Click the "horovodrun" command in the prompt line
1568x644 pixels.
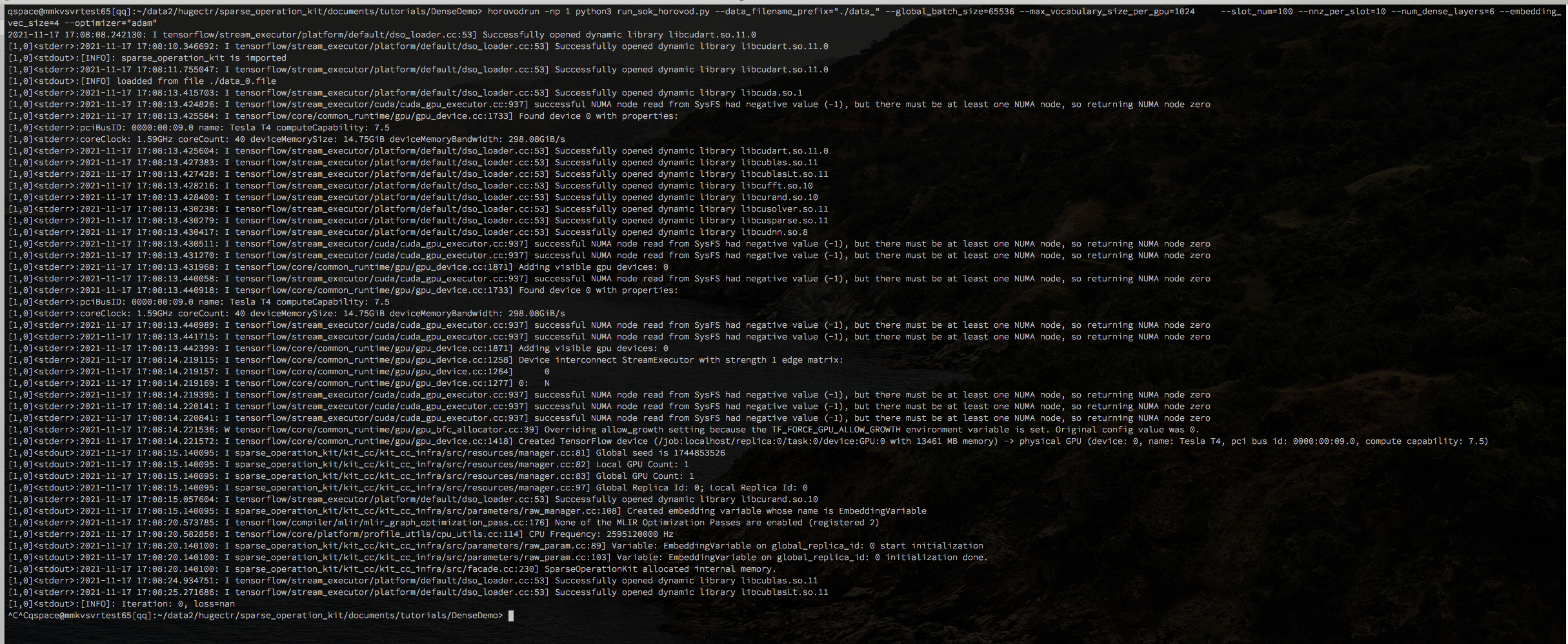(x=513, y=12)
